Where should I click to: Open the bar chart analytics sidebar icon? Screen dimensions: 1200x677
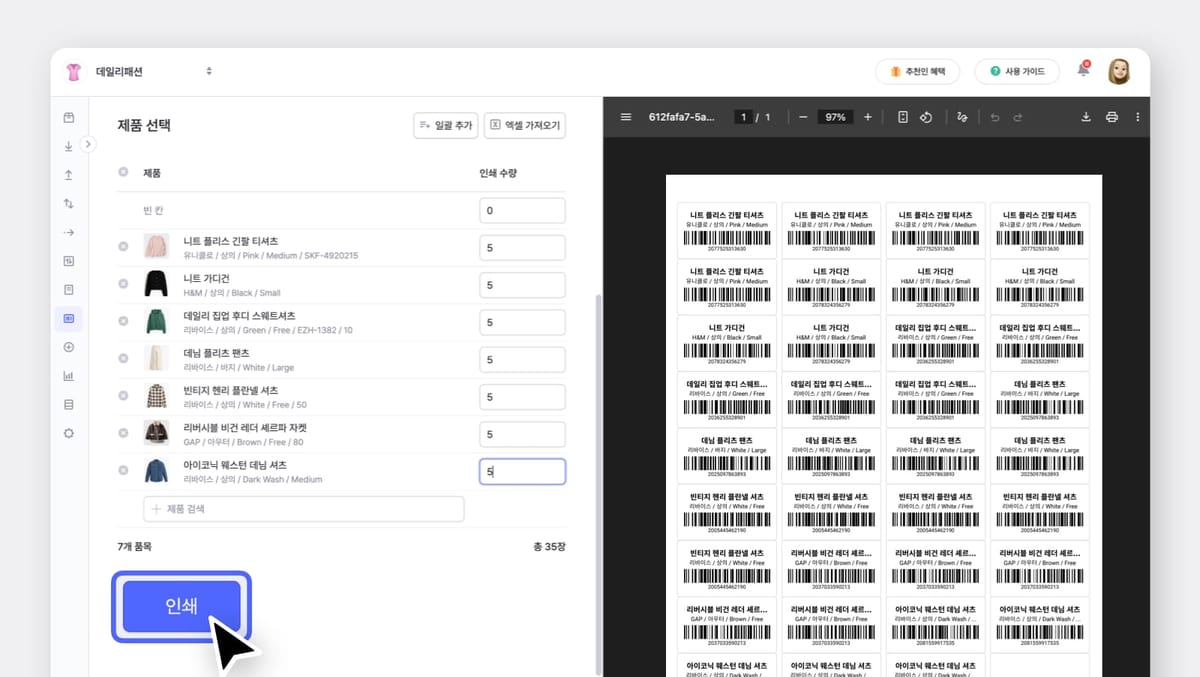69,376
